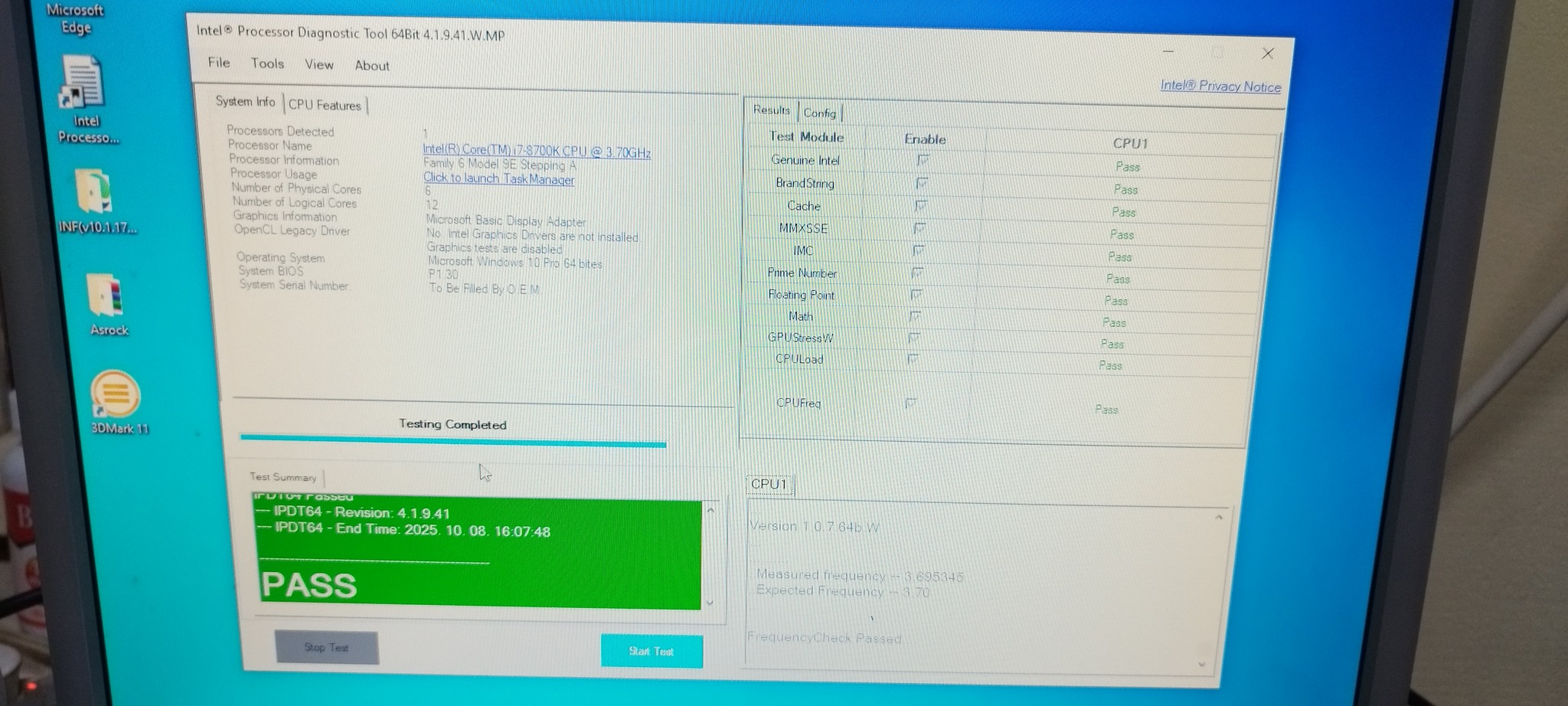This screenshot has width=1568, height=706.
Task: Select the Test Summary tab
Action: pos(283,477)
